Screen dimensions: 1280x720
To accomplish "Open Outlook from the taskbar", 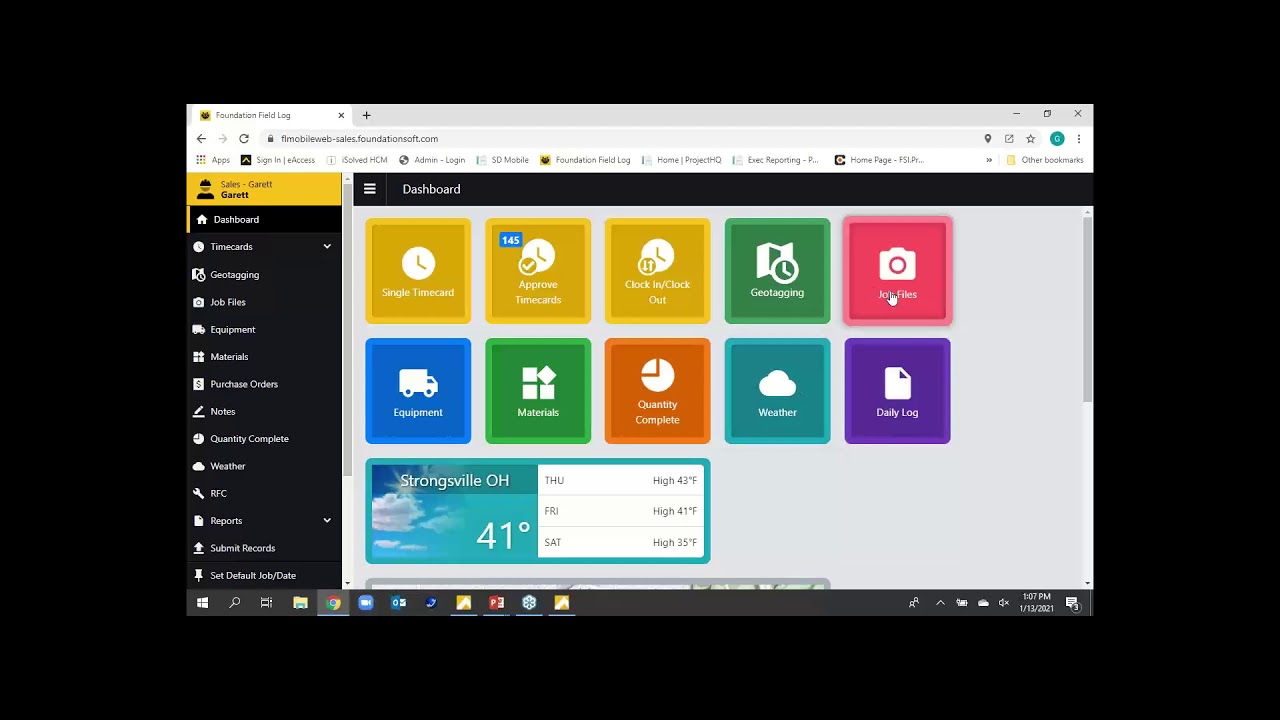I will click(398, 603).
